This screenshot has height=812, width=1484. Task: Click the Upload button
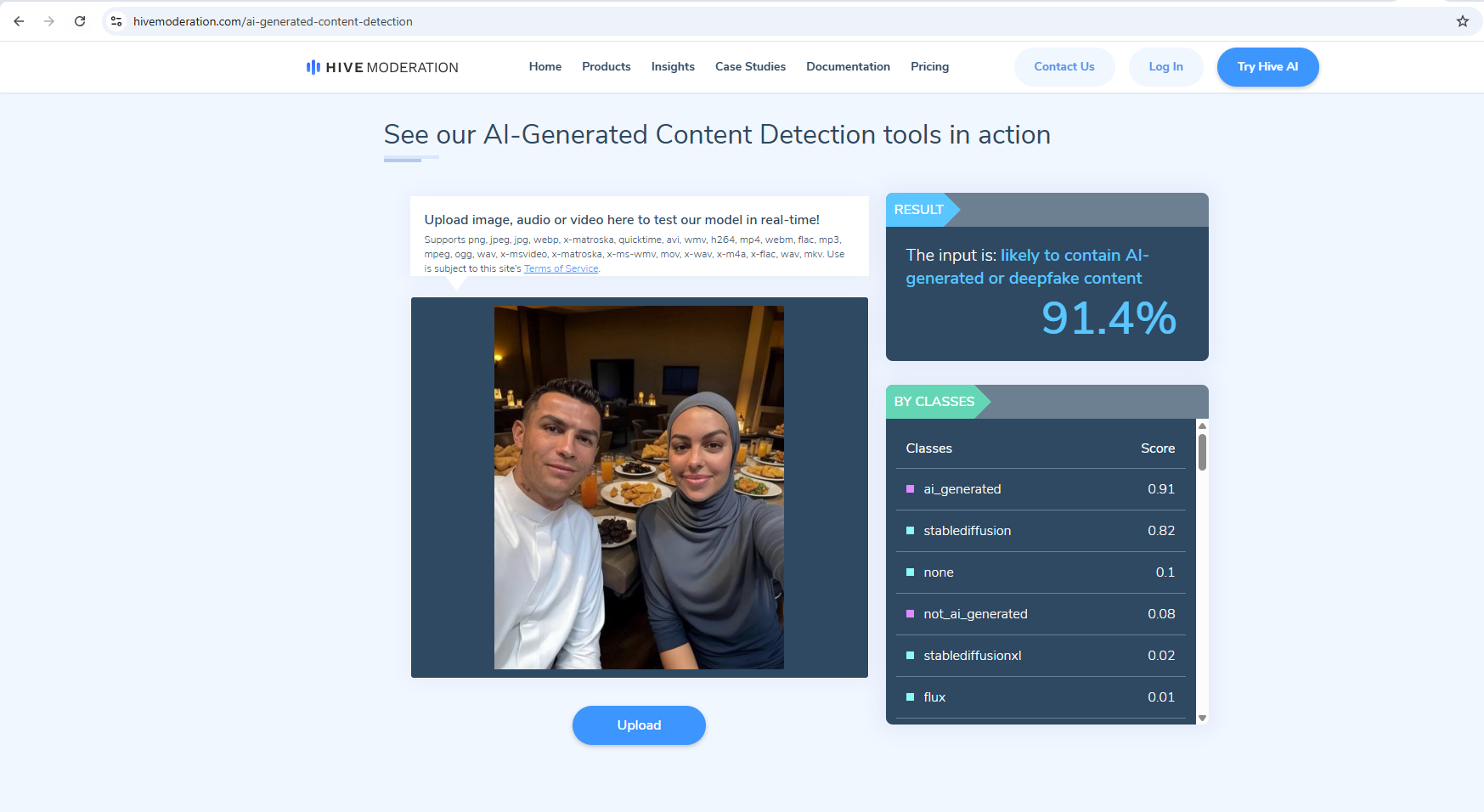point(639,725)
